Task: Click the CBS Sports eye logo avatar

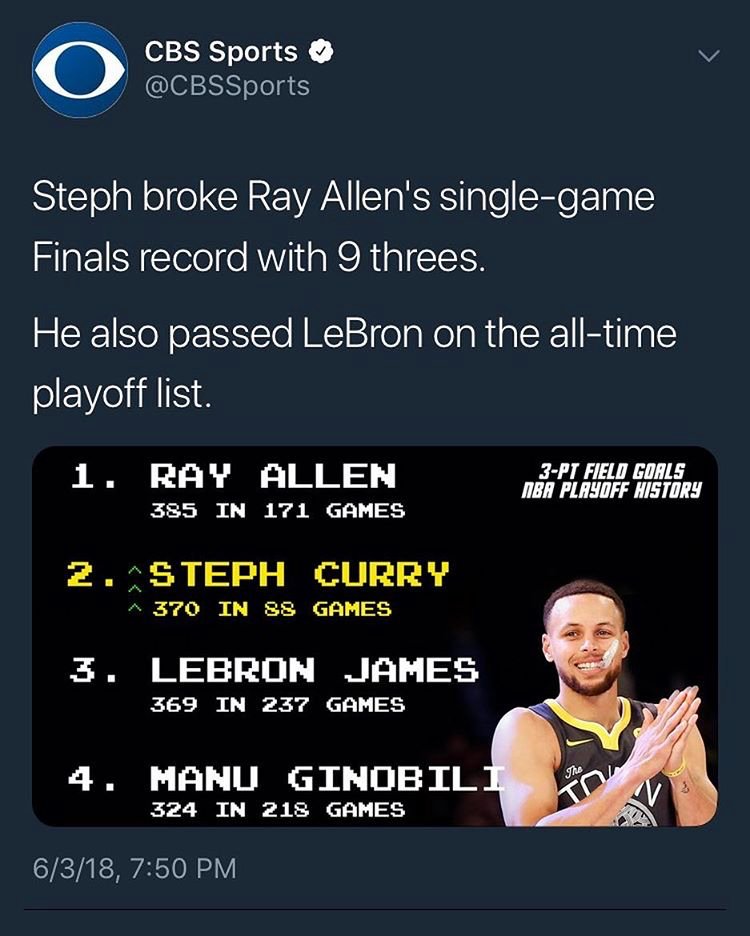Action: 80,70
